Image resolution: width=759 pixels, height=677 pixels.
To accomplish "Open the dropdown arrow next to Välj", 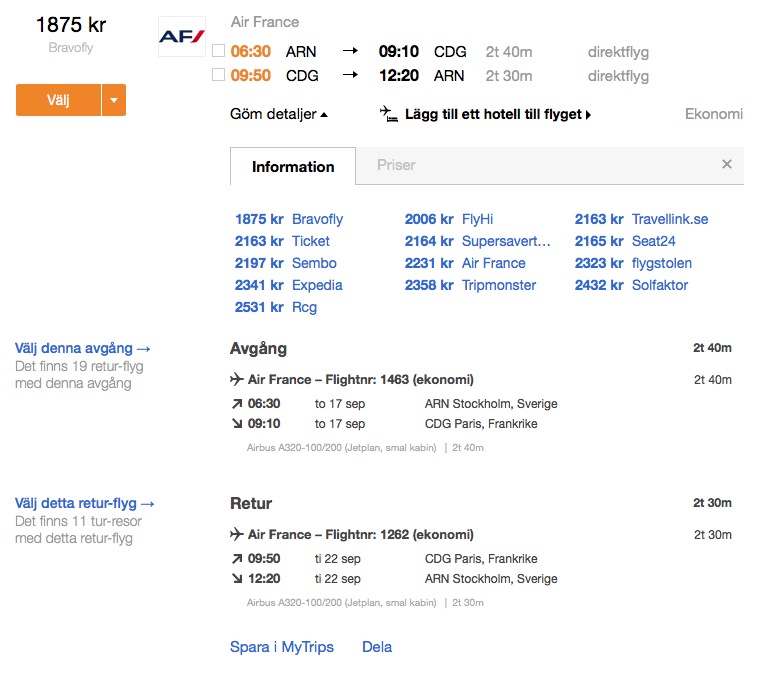I will point(114,100).
